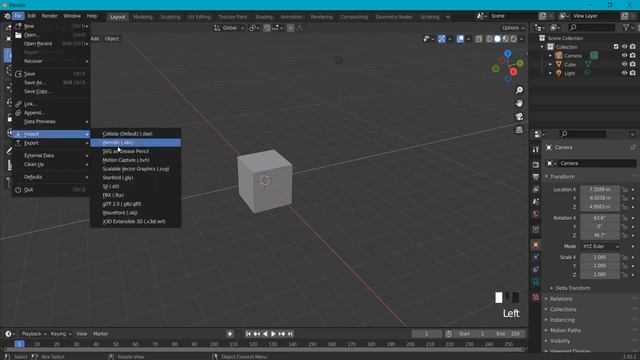Open the timeline Marker menu

tap(100, 334)
